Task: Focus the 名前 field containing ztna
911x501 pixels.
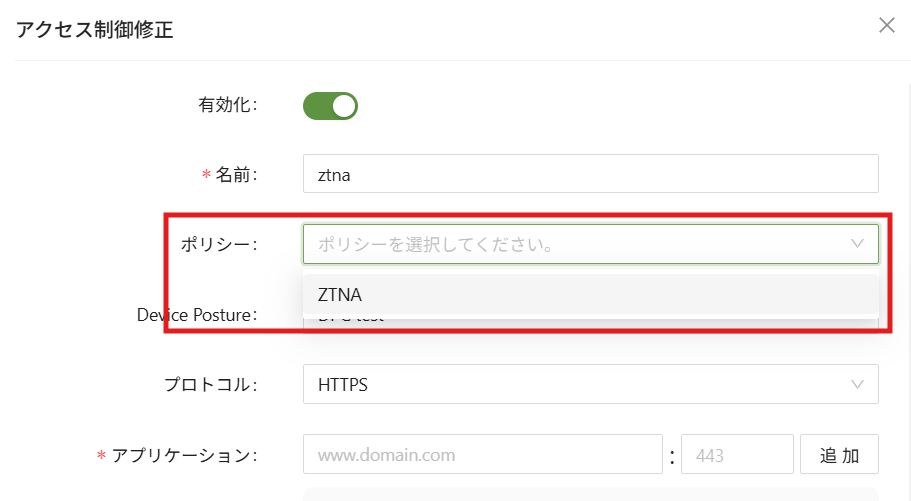Action: (590, 174)
